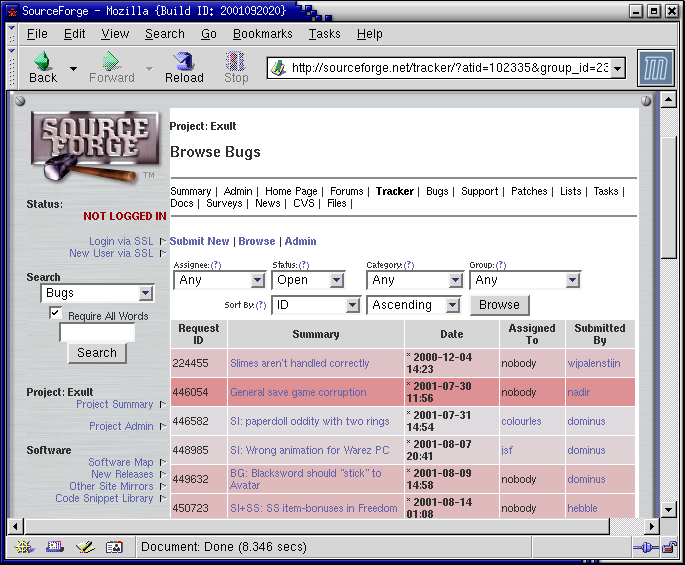
Task: Click the sidebar Search button
Action: coord(97,353)
